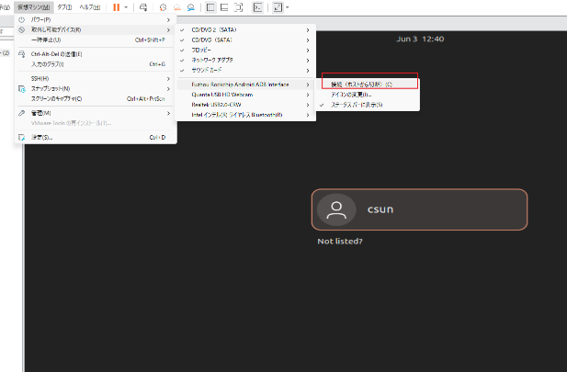Toggle CD/DVD 2 (SATA) device checkmark

182,30
